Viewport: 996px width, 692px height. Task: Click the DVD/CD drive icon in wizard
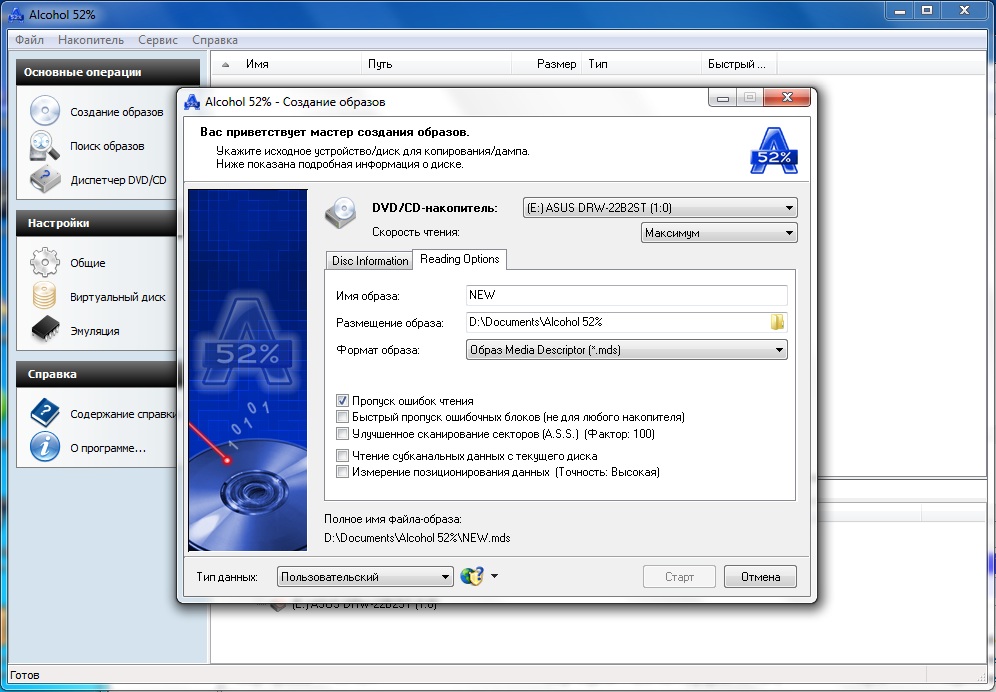click(x=341, y=212)
